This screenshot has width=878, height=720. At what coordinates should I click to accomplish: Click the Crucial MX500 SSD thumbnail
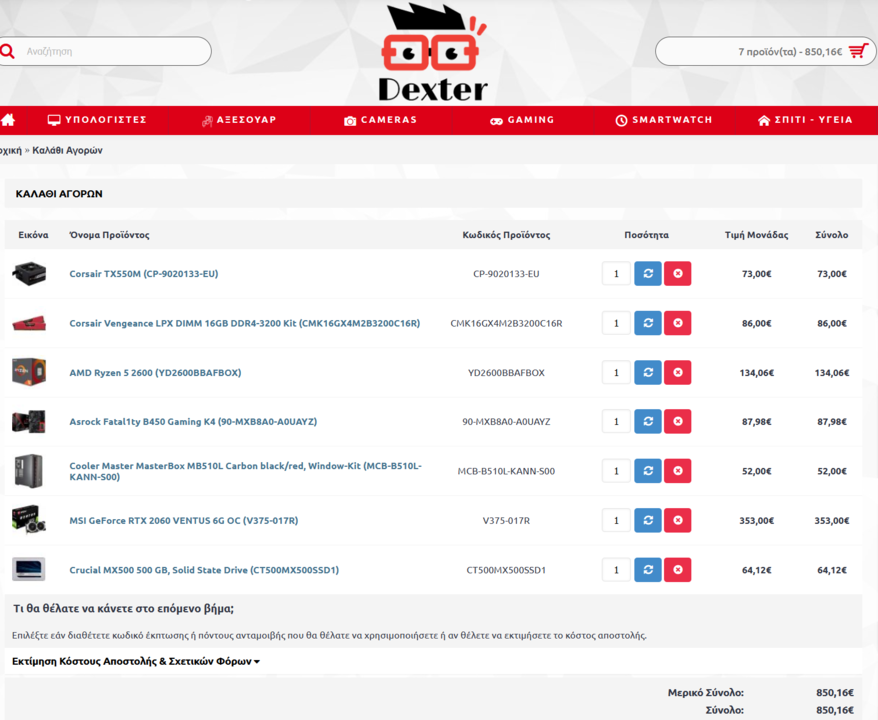point(29,569)
